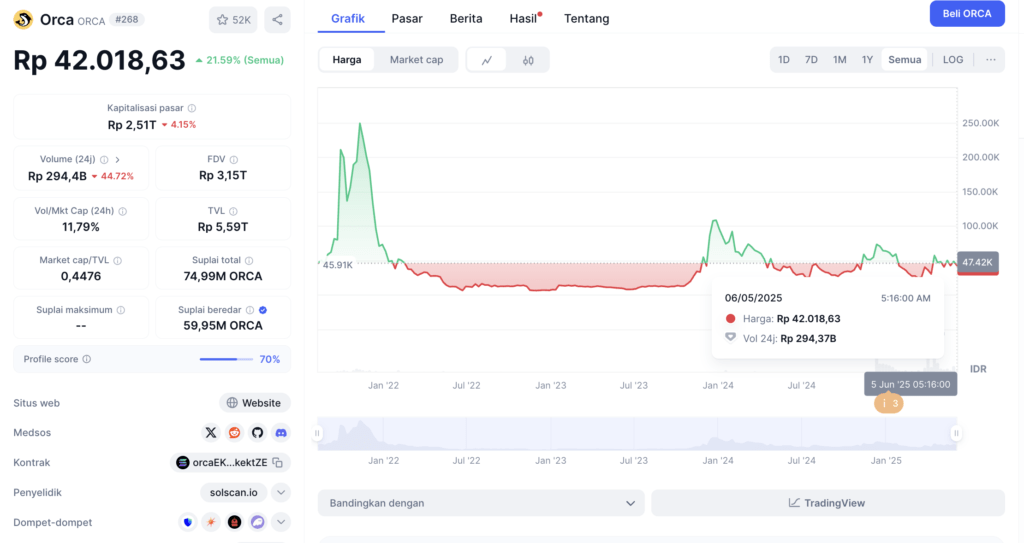The width and height of the screenshot is (1024, 543).
Task: Open Orca's Reddit community icon
Action: click(234, 433)
